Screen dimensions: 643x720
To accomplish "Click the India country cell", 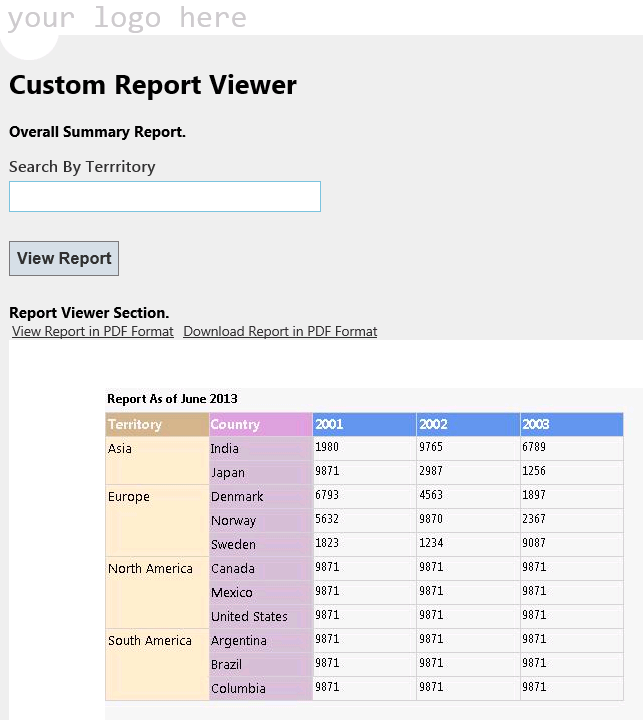I will click(260, 448).
